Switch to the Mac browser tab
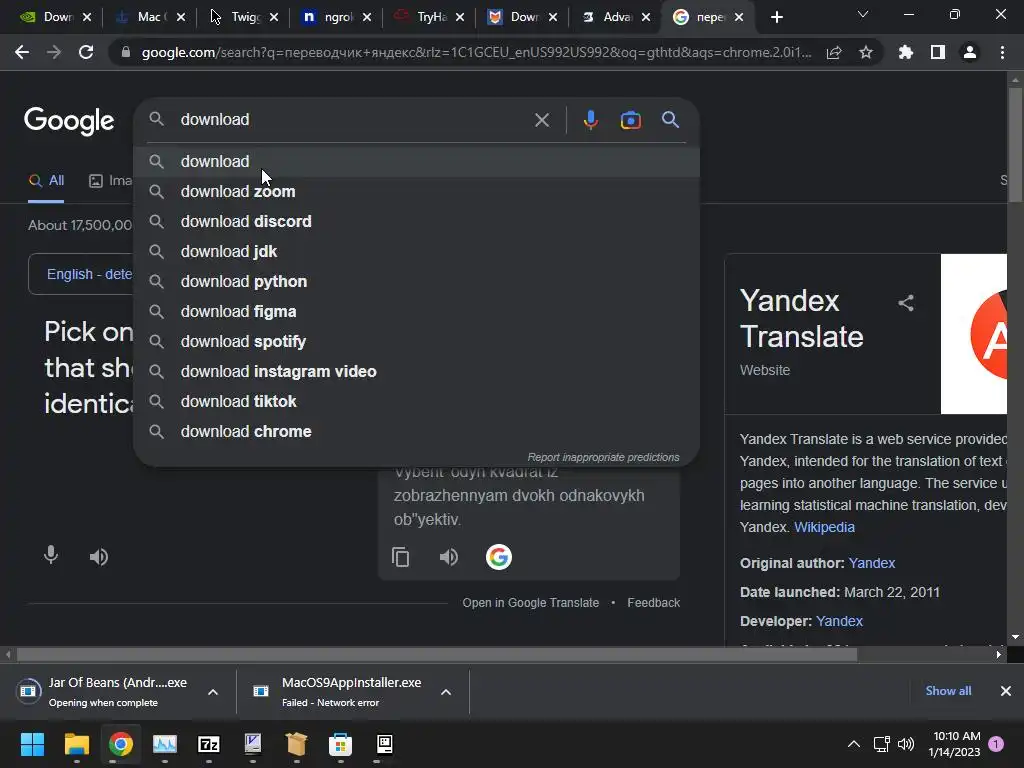The image size is (1024, 768). [x=150, y=17]
